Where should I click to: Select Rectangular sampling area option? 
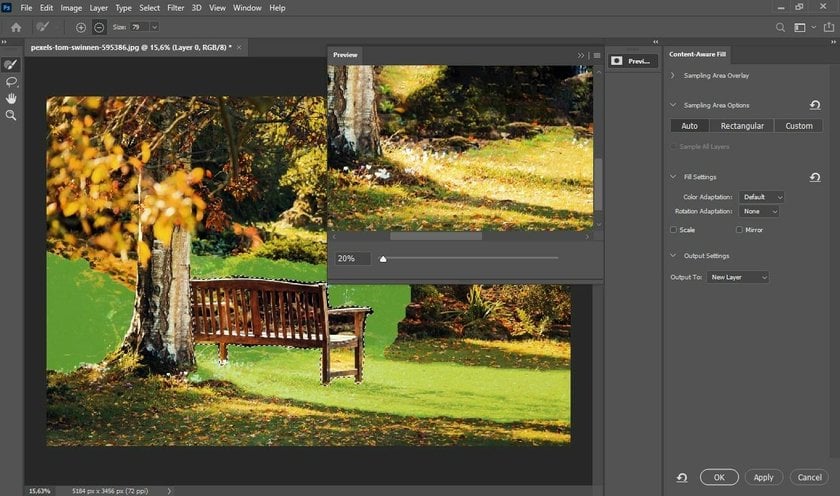click(x=742, y=126)
